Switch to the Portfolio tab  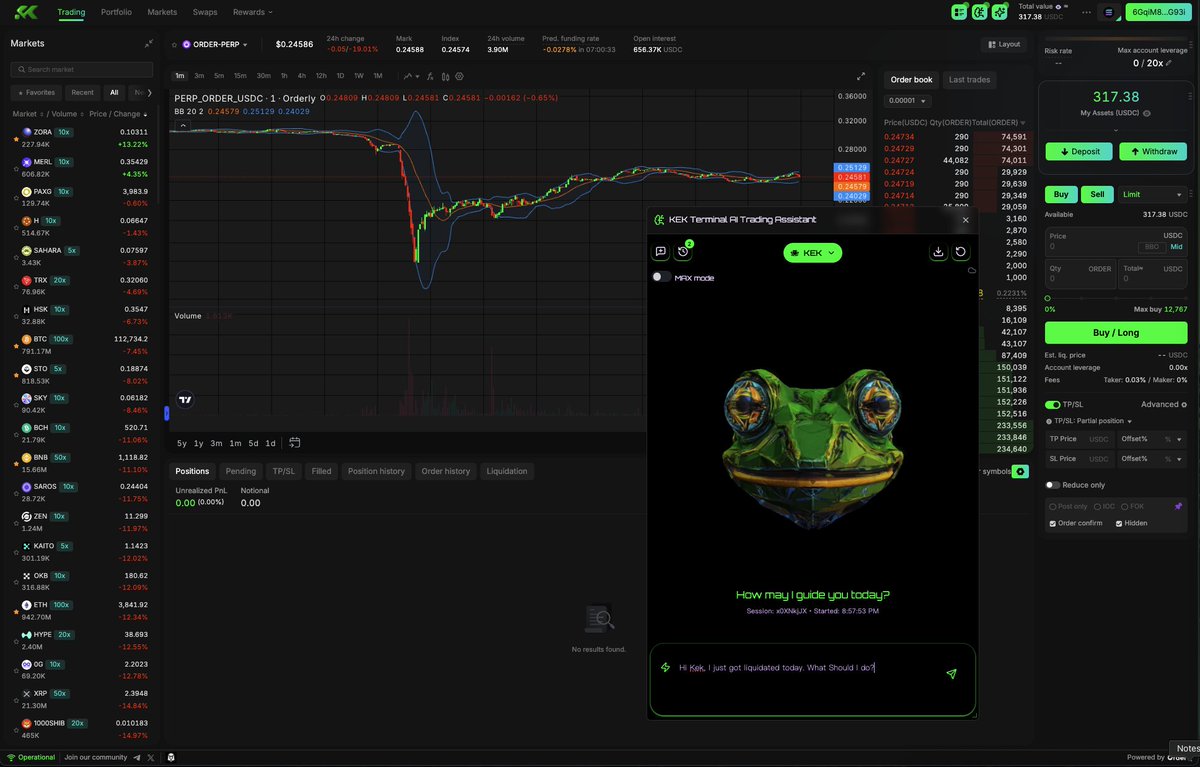[x=116, y=12]
